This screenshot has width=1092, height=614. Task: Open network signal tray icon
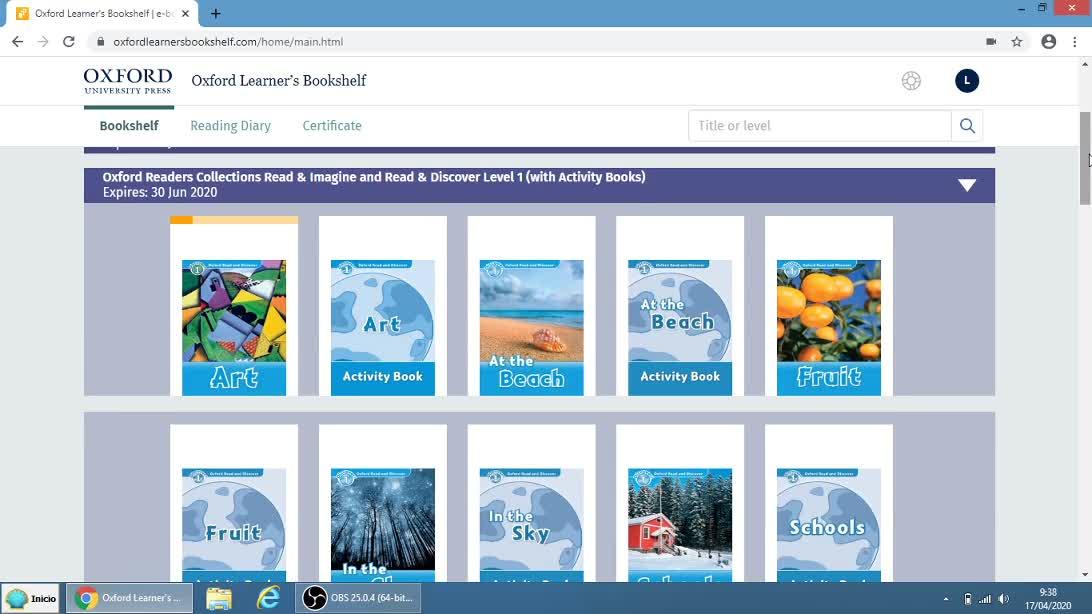[x=985, y=599]
